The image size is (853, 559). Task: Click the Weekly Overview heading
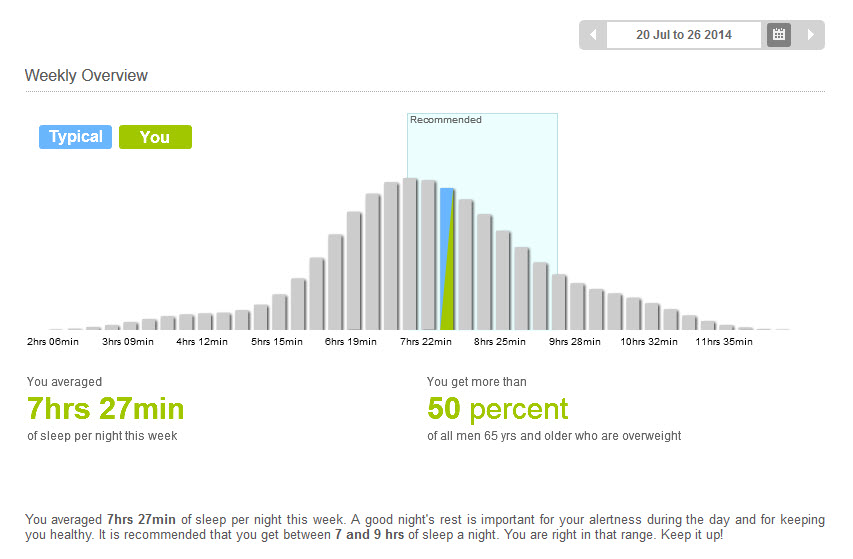pos(86,76)
